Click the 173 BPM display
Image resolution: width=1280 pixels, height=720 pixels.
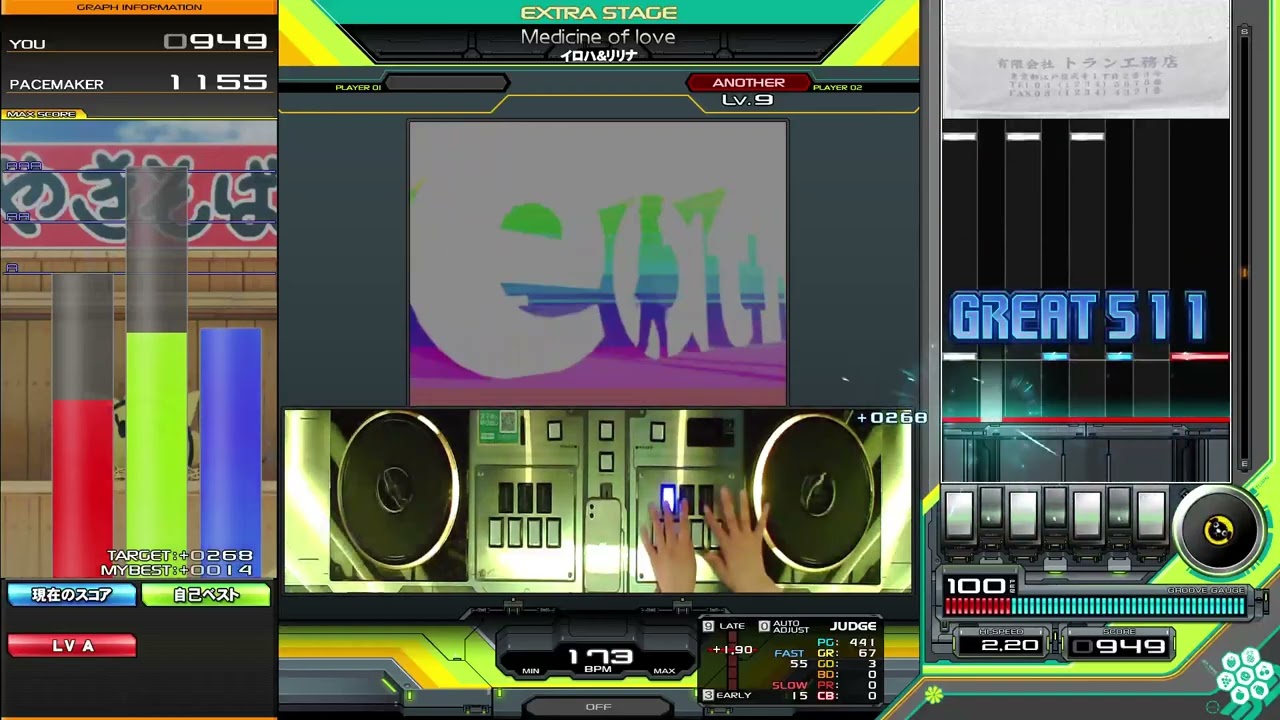click(599, 657)
